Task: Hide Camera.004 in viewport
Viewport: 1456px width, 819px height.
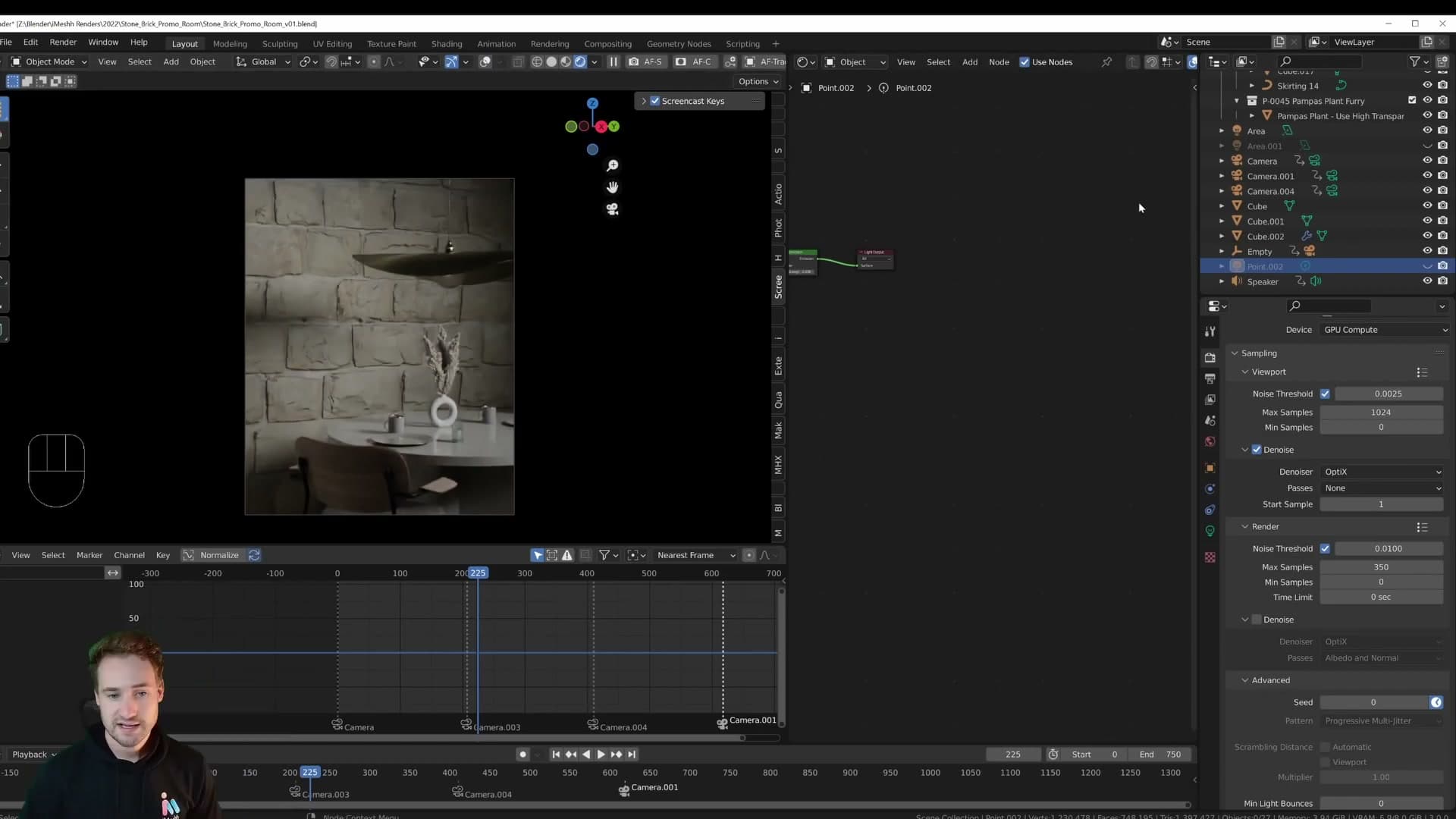Action: point(1427,191)
